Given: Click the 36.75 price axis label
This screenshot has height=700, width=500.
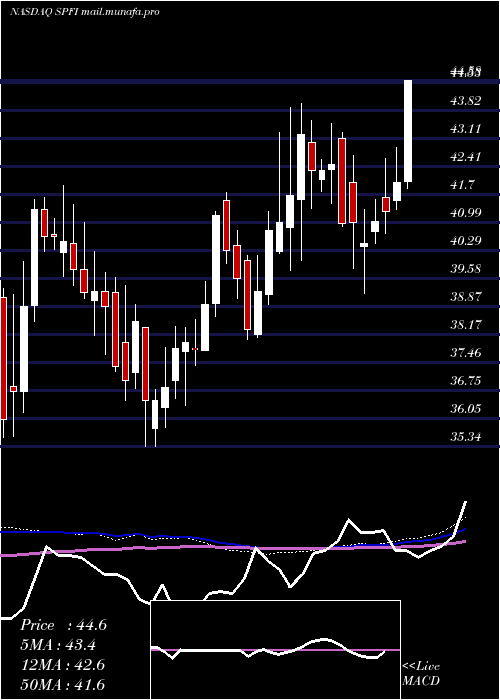Looking at the screenshot, I should [x=466, y=380].
